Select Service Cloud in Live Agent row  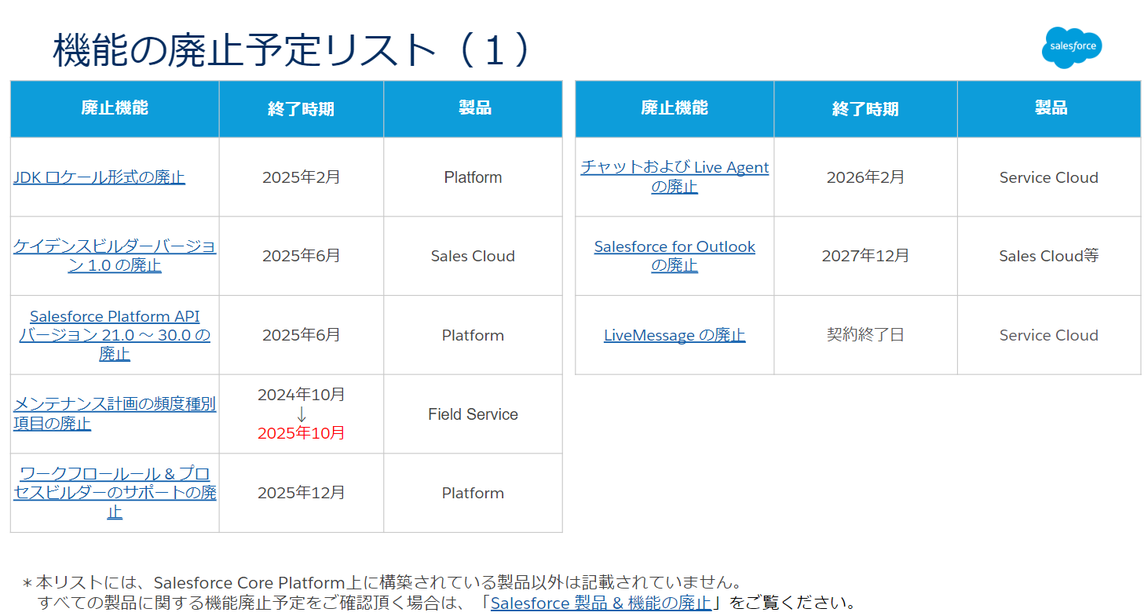click(1049, 177)
